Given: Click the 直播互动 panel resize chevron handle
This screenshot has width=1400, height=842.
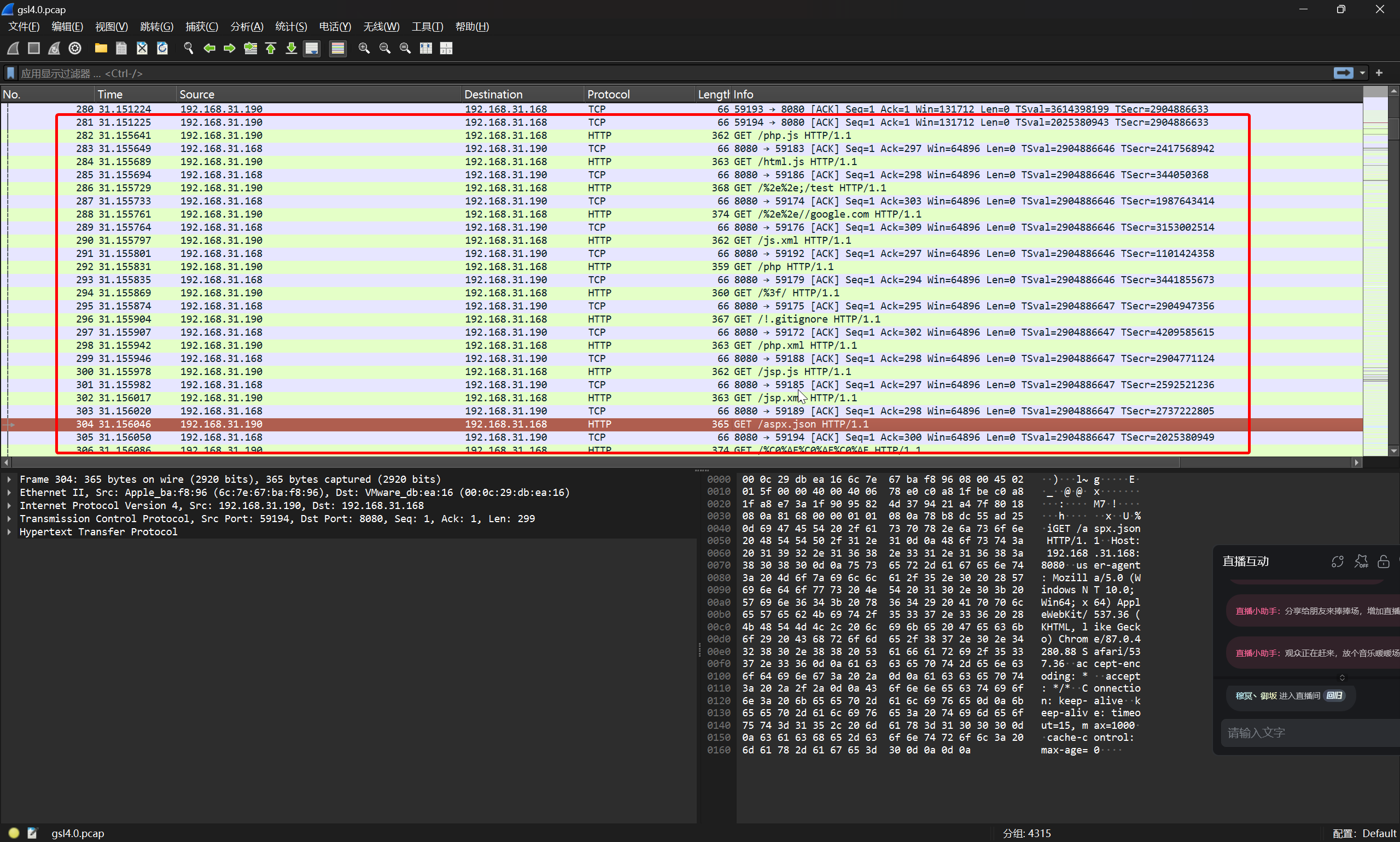Looking at the screenshot, I should click(x=1342, y=677).
